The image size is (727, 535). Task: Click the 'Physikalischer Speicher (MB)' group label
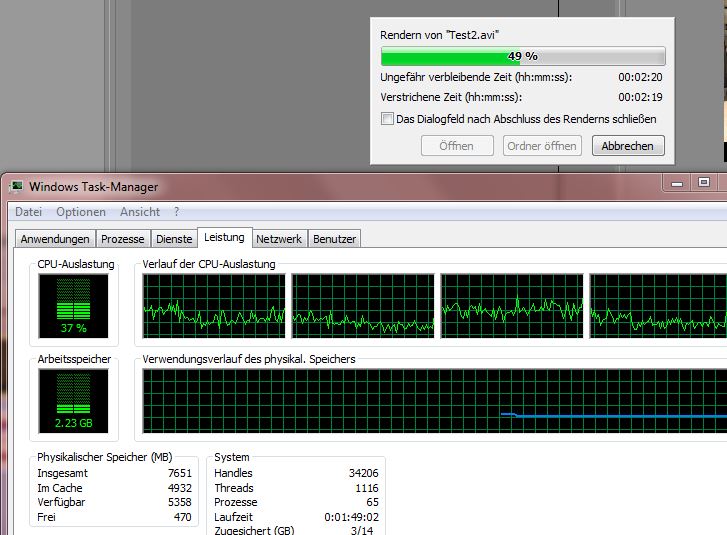click(105, 457)
